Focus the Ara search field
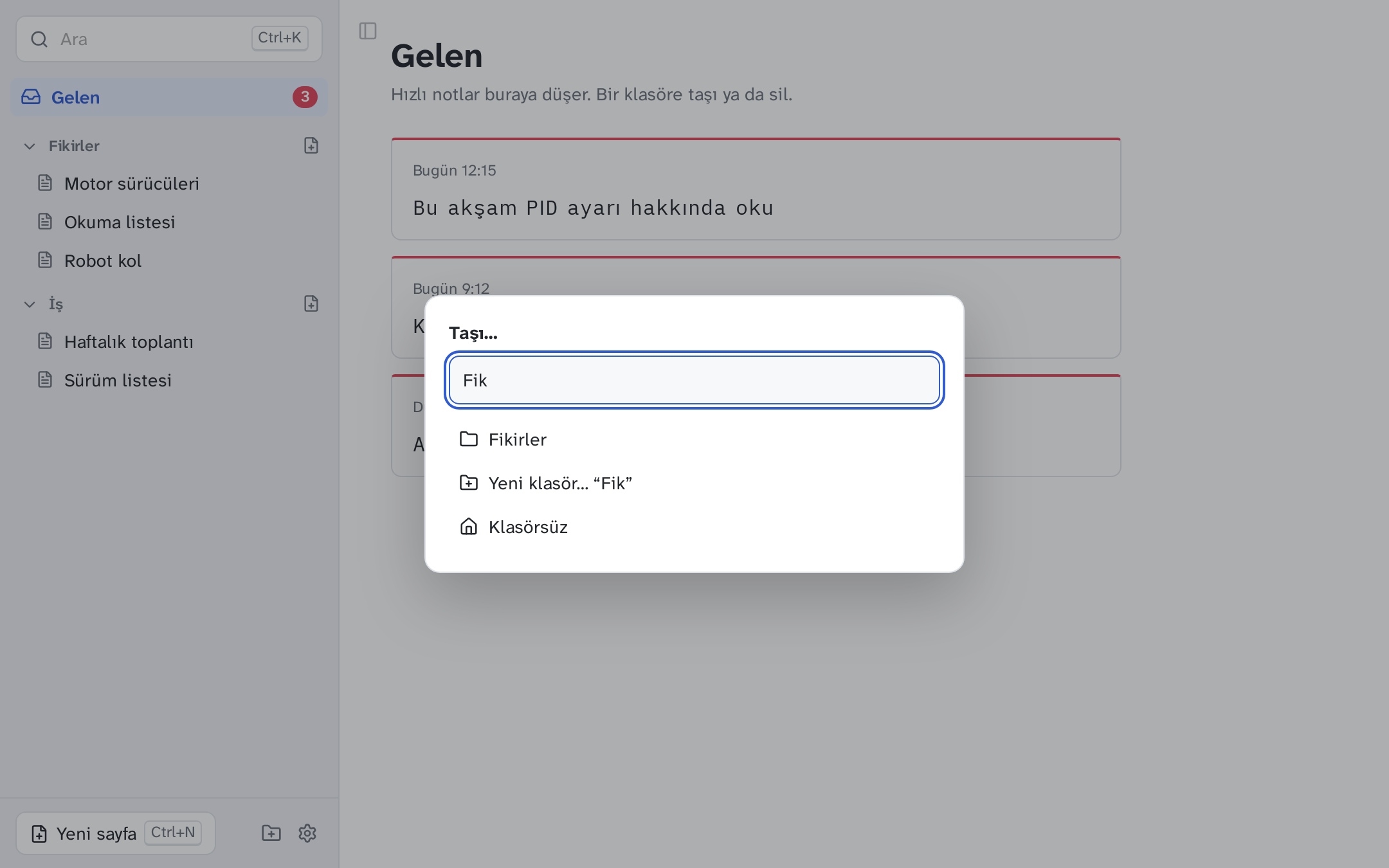This screenshot has width=1389, height=868. coord(169,39)
